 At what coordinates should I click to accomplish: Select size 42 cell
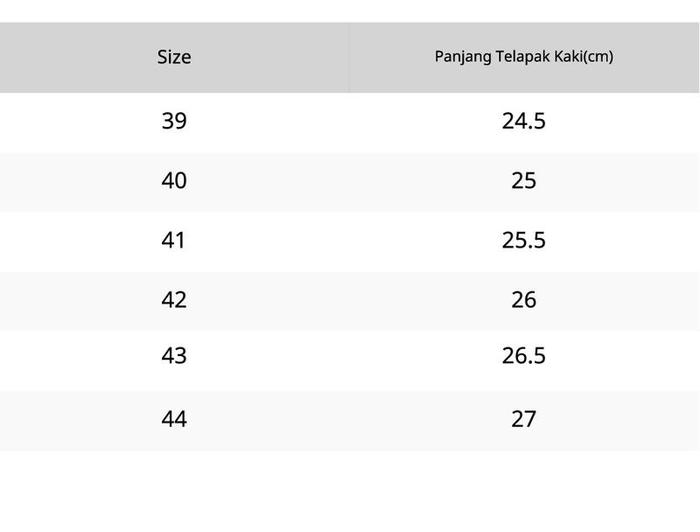pos(174,299)
